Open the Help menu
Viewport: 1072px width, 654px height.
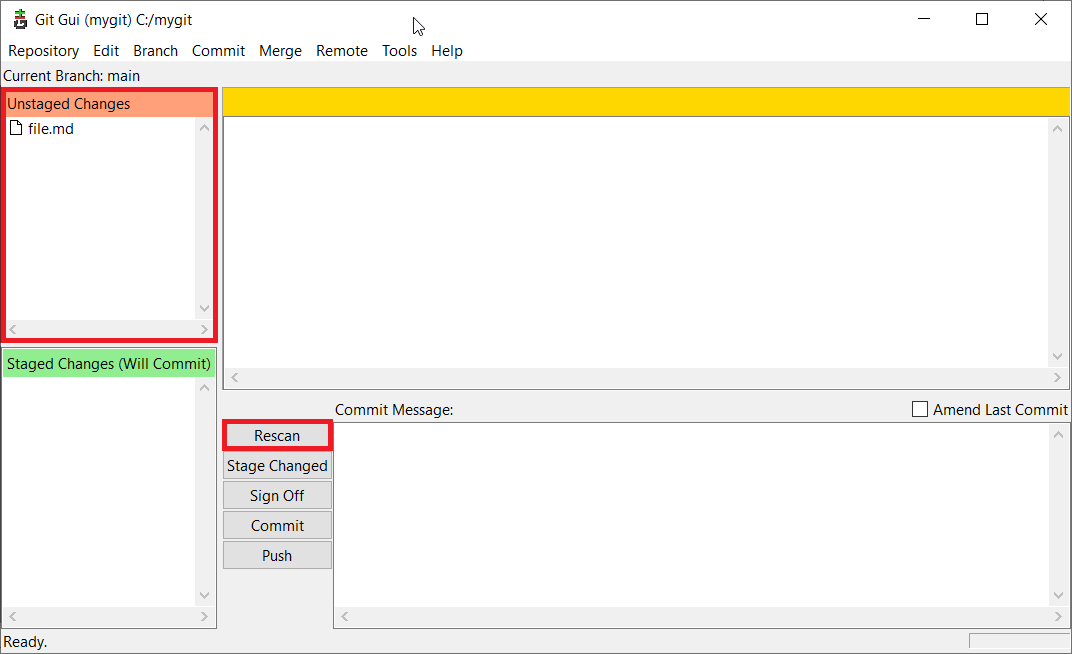click(x=446, y=51)
